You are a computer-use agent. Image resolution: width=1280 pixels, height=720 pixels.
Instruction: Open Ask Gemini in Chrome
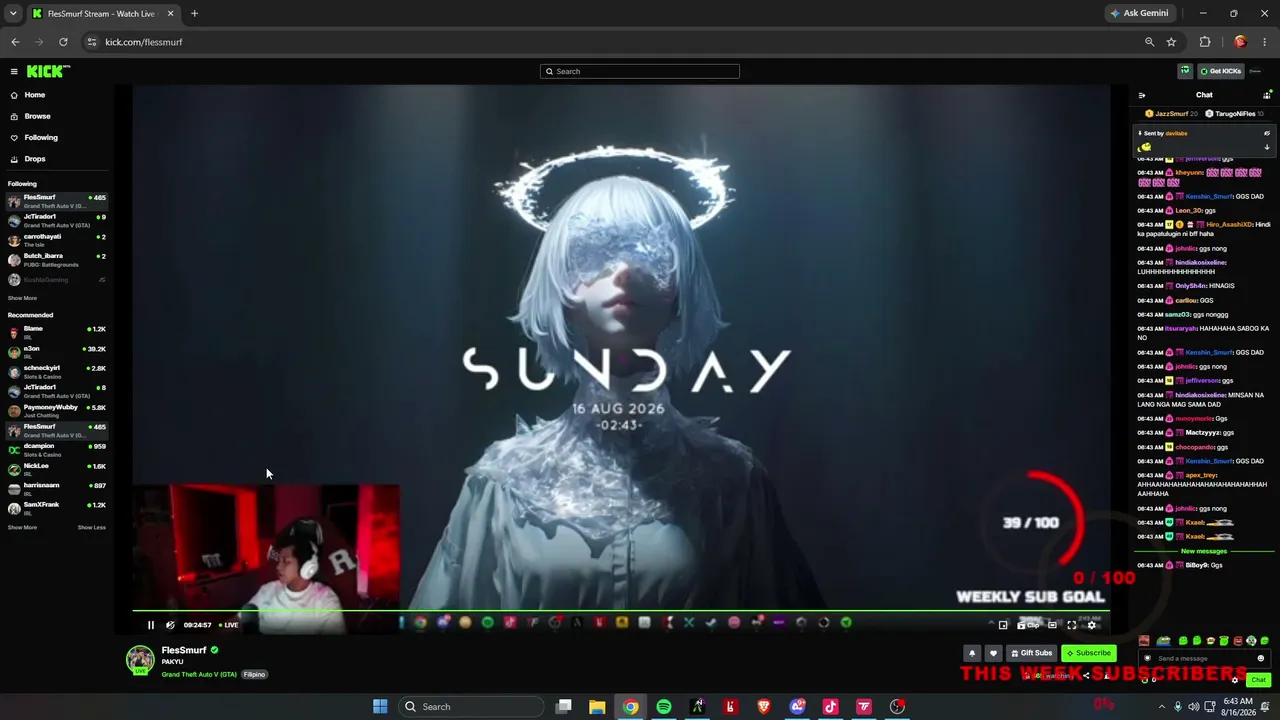pos(1139,13)
